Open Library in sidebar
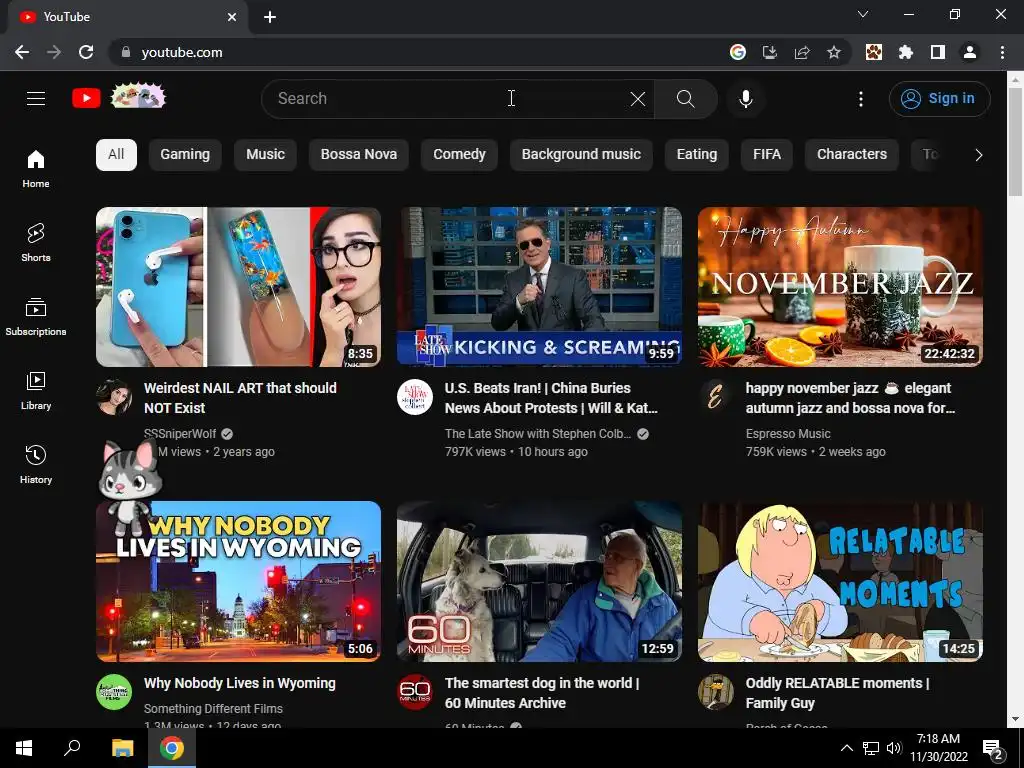Image resolution: width=1024 pixels, height=768 pixels. click(x=36, y=391)
